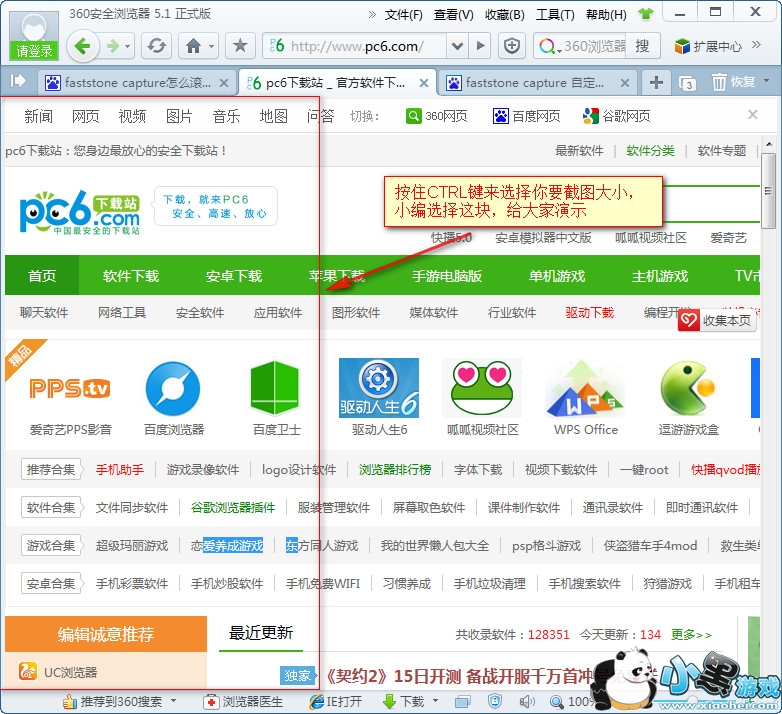Open a new tab with plus icon
Viewport: 782px width, 714px height.
tap(656, 82)
